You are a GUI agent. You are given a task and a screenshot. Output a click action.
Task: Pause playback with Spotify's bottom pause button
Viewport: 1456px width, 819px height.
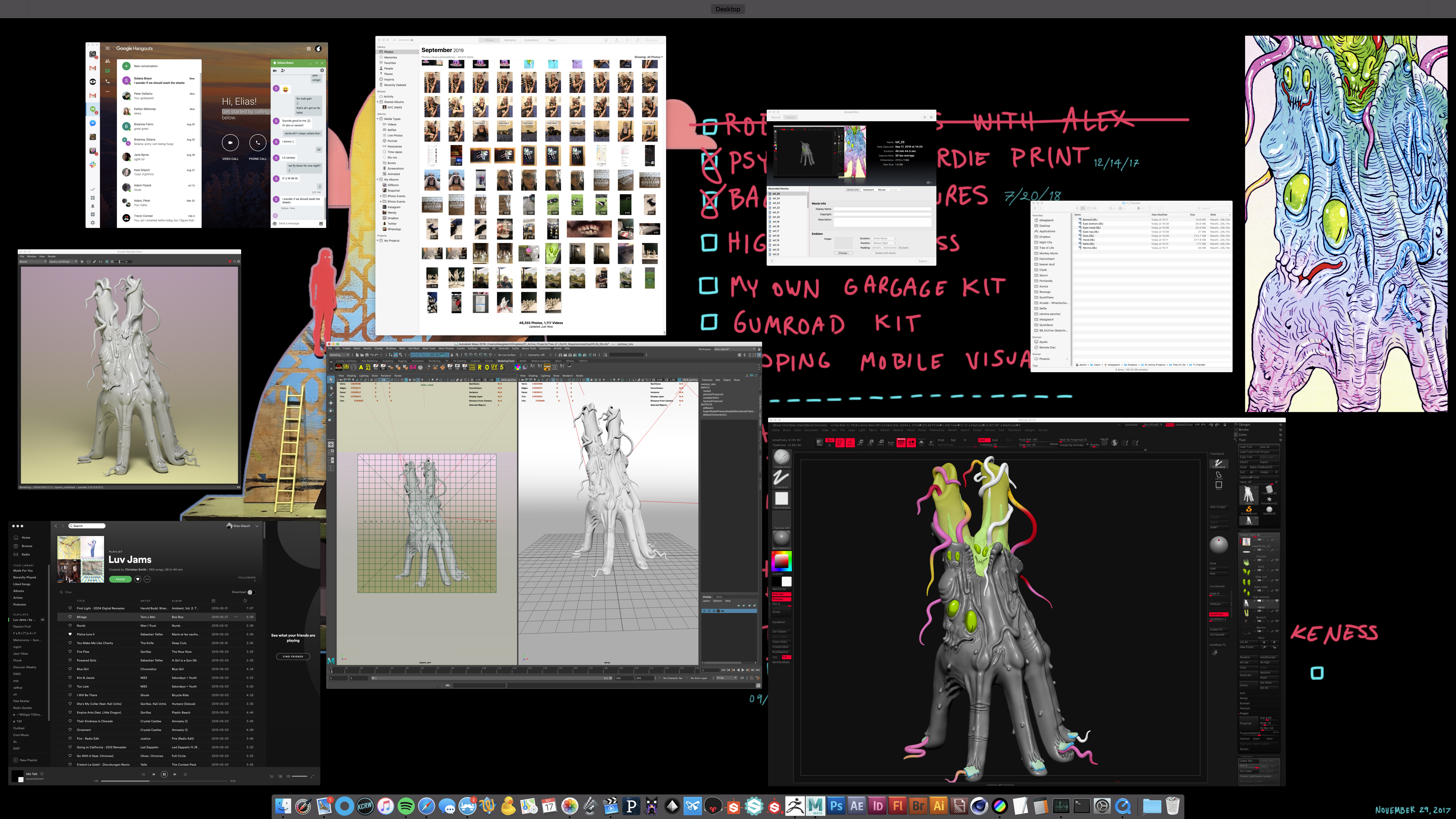point(164,774)
